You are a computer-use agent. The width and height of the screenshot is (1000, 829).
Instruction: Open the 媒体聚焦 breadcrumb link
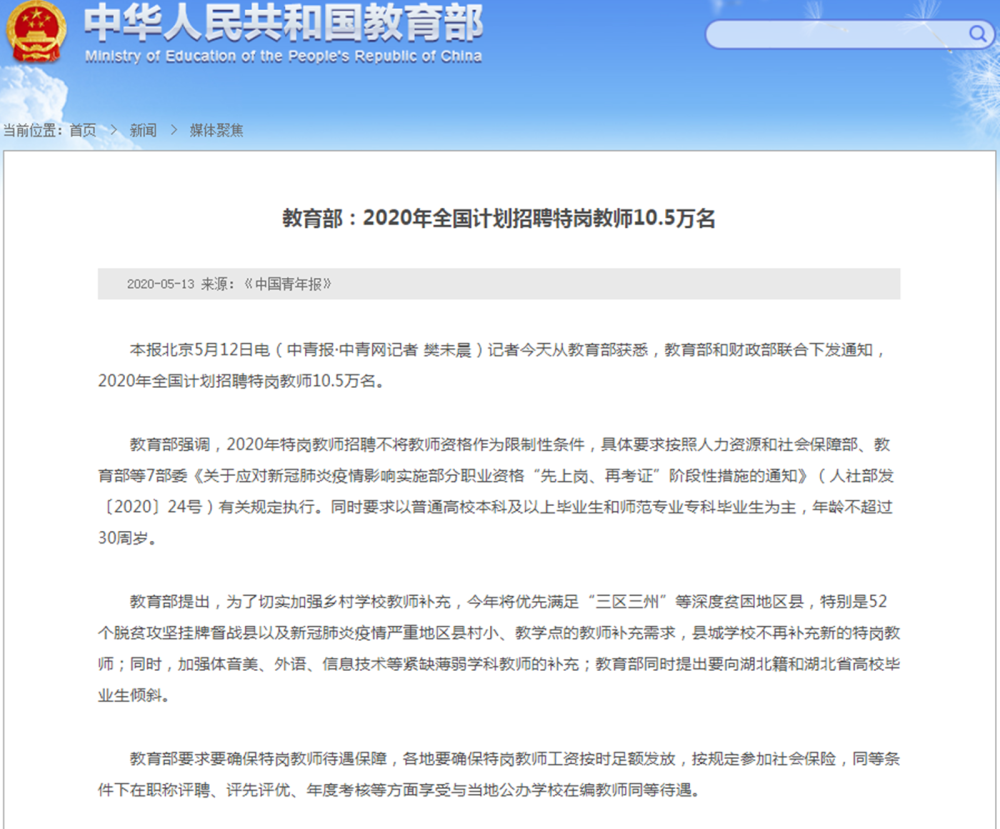point(216,131)
